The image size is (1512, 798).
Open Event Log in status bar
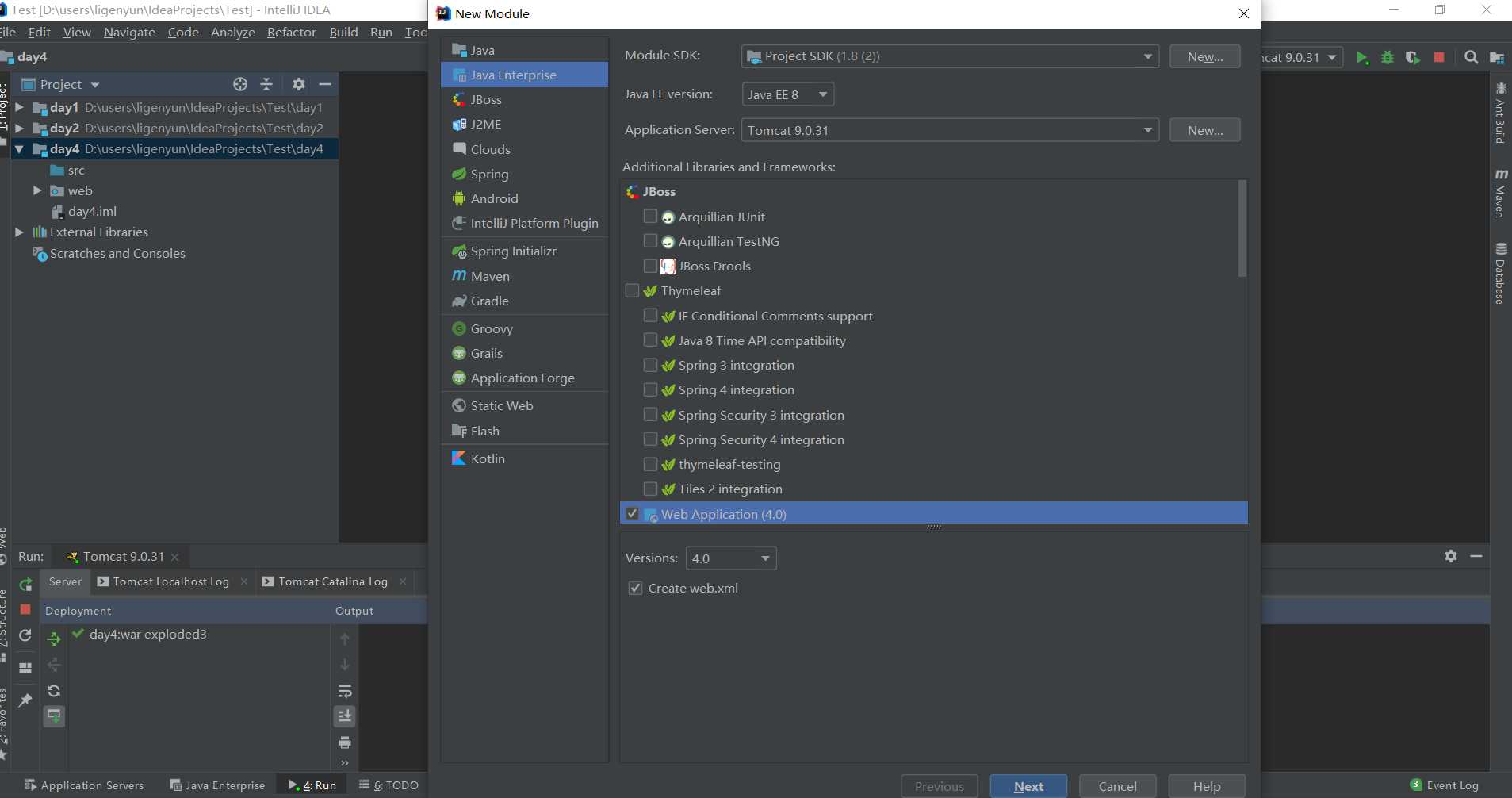coord(1445,785)
